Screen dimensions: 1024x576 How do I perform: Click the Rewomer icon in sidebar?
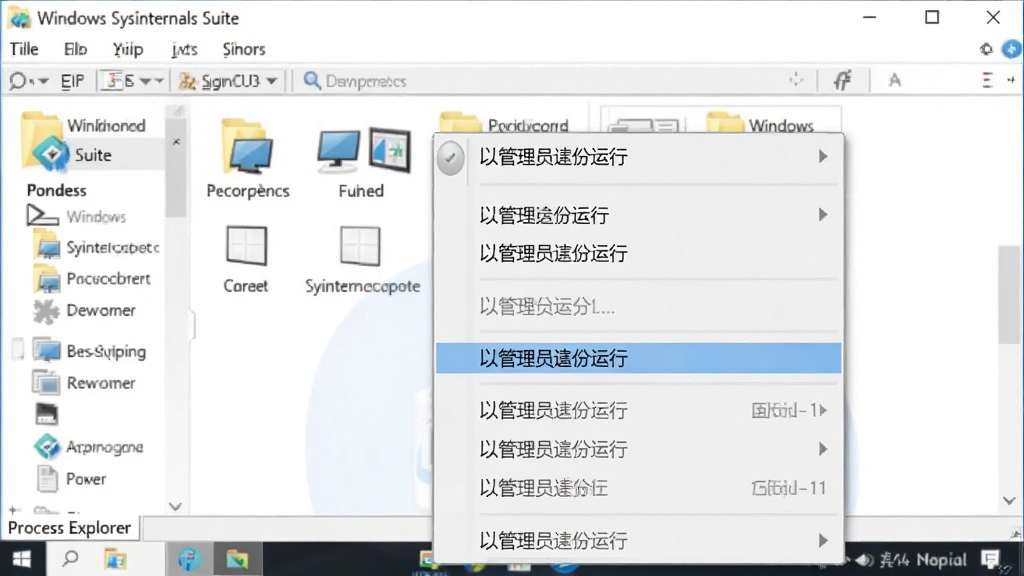(x=46, y=383)
